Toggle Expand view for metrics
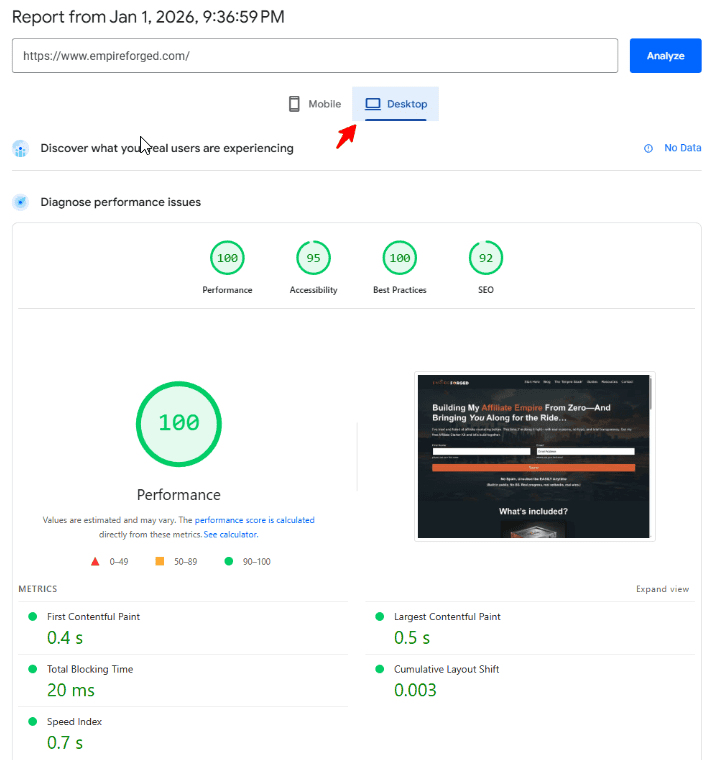 tap(662, 589)
